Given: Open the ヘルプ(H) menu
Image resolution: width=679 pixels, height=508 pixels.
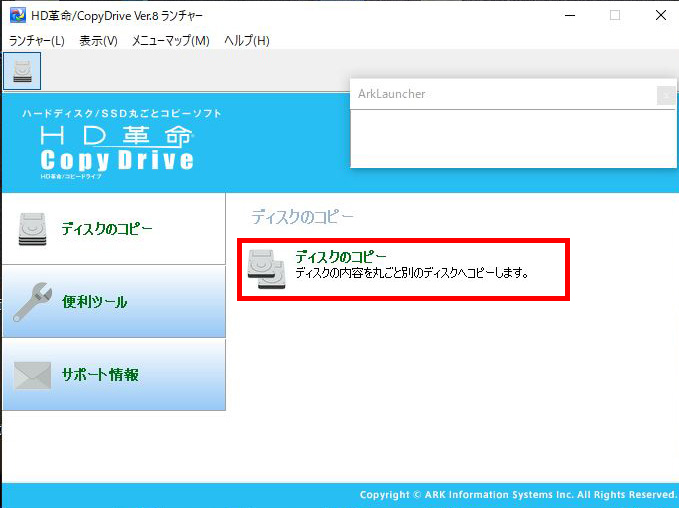Looking at the screenshot, I should [246, 41].
